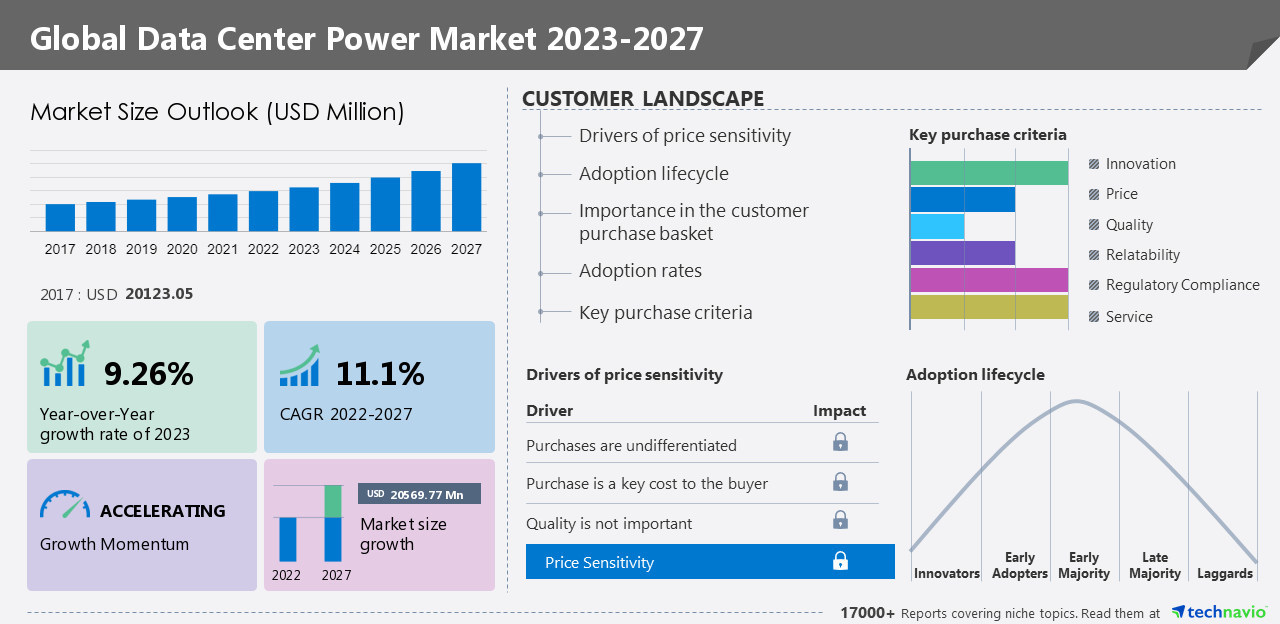Screen dimensions: 1280x624
Task: Expand the Adoption rates list item
Action: pos(640,270)
